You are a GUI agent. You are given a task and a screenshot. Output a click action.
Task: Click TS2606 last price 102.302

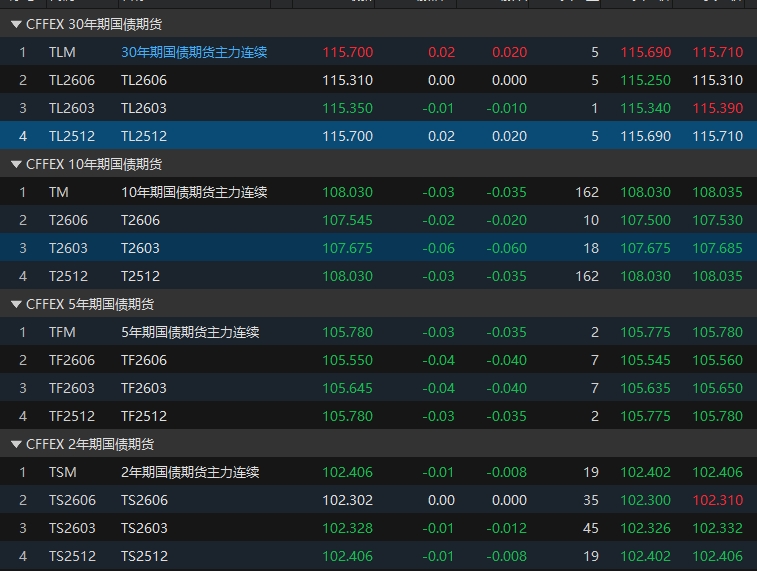pyautogui.click(x=348, y=500)
